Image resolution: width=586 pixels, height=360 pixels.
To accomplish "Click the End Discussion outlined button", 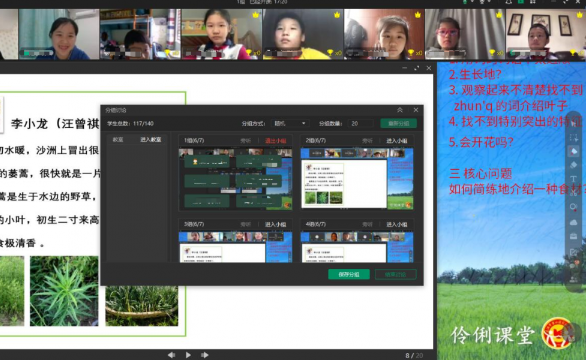I will 396,274.
